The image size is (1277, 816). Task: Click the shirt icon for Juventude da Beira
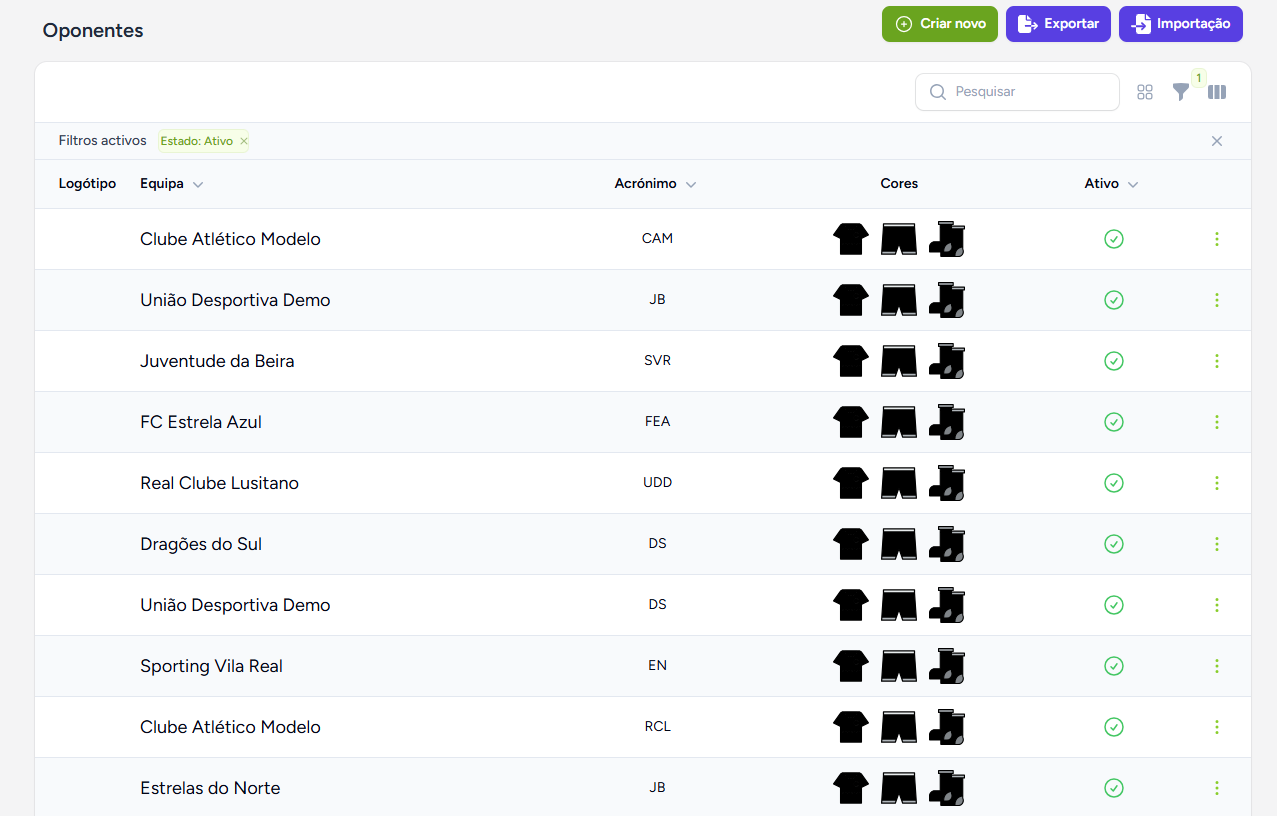(x=851, y=361)
